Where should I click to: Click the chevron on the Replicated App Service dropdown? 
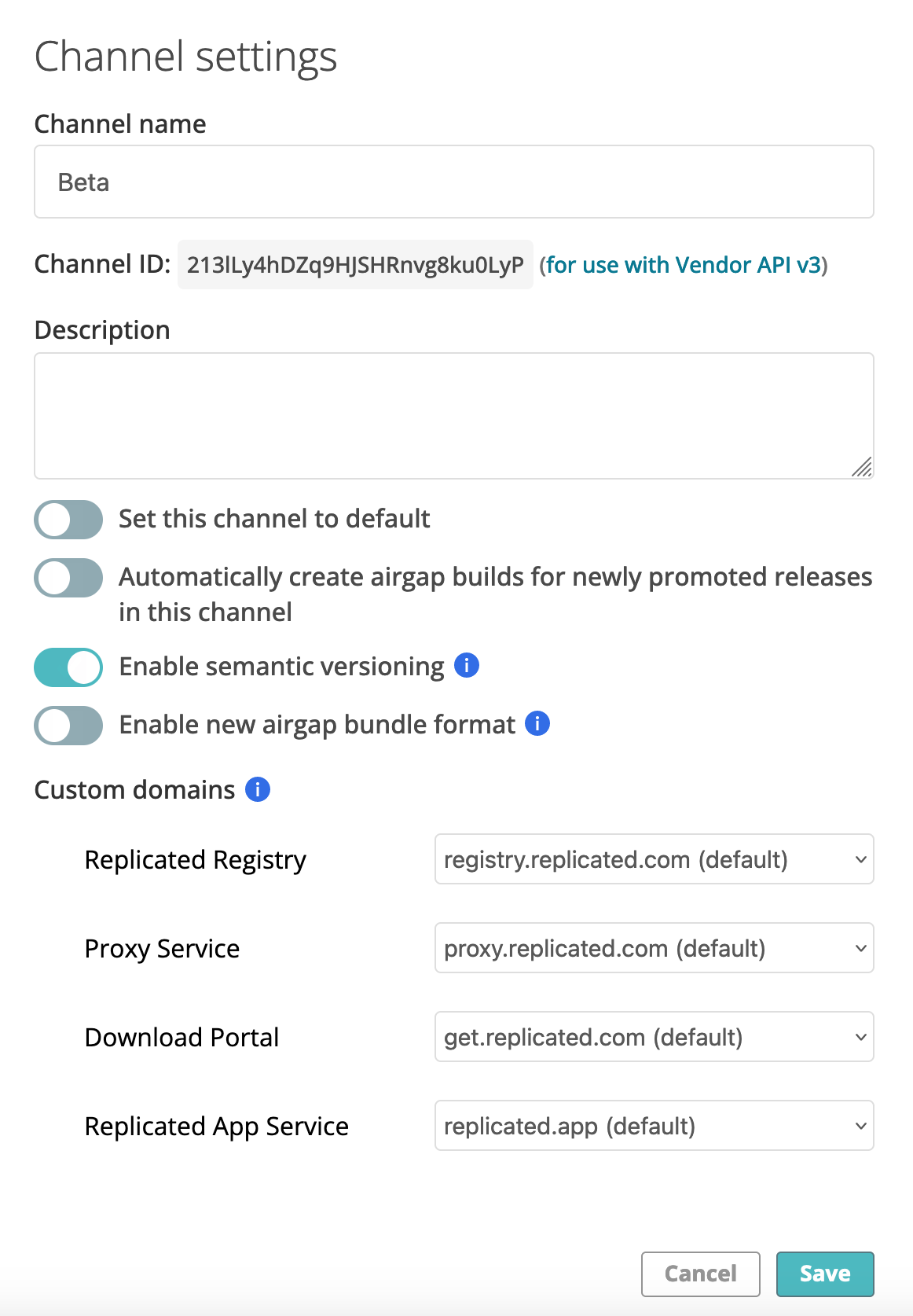[861, 1126]
